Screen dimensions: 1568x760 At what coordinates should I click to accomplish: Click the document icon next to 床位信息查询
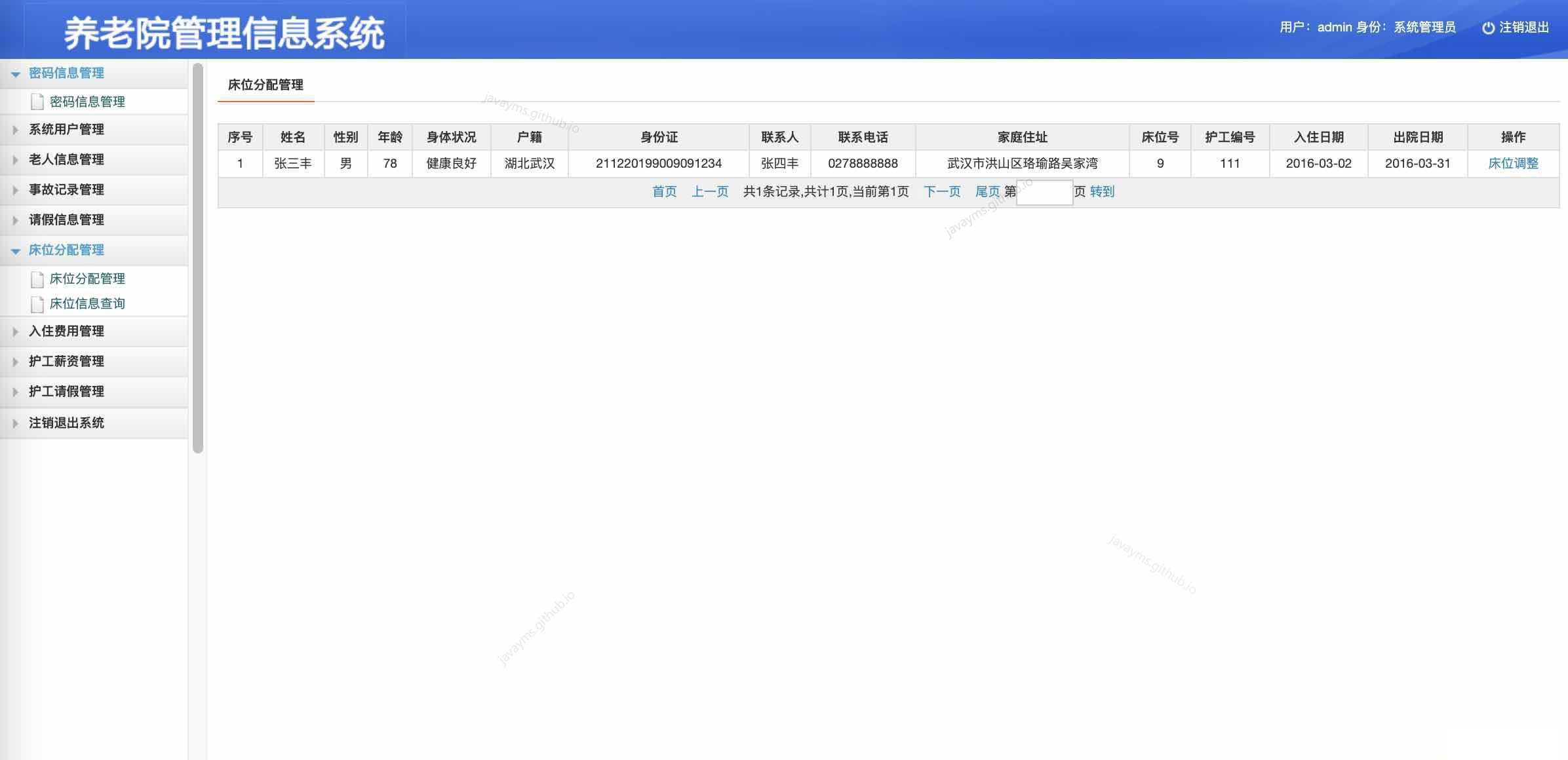click(x=37, y=303)
